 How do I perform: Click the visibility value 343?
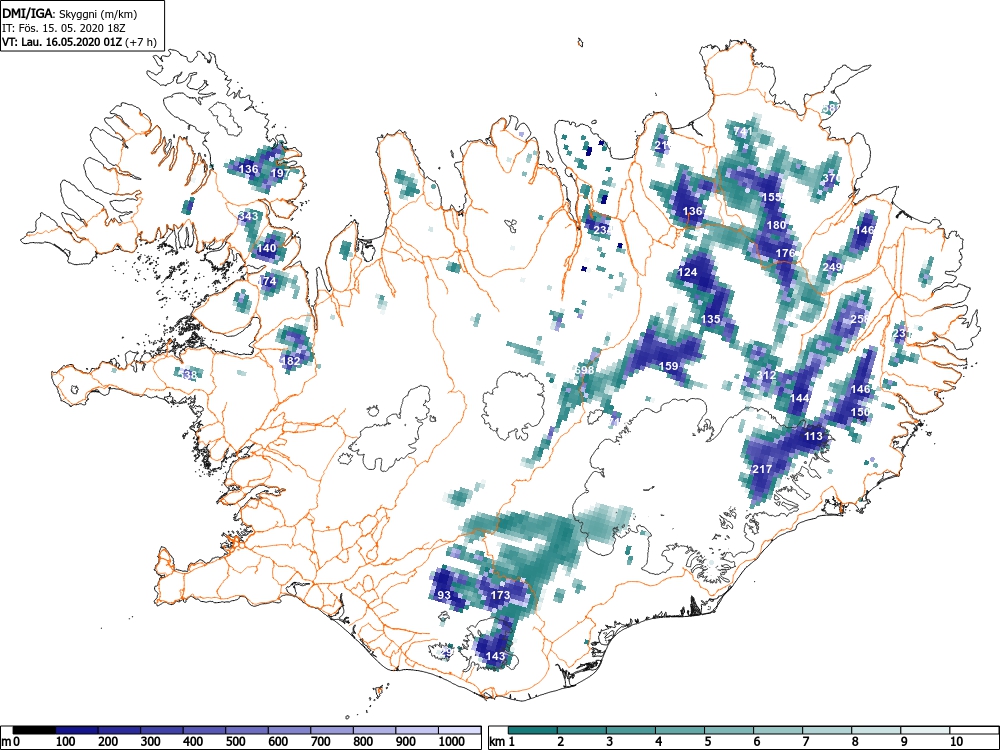pos(248,216)
